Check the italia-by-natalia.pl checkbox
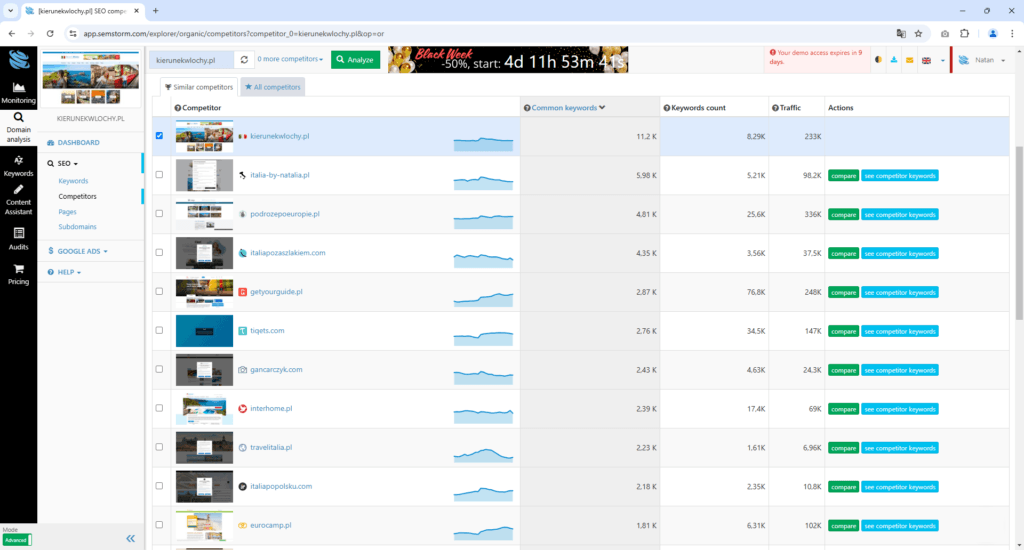This screenshot has width=1024, height=550. pyautogui.click(x=159, y=175)
